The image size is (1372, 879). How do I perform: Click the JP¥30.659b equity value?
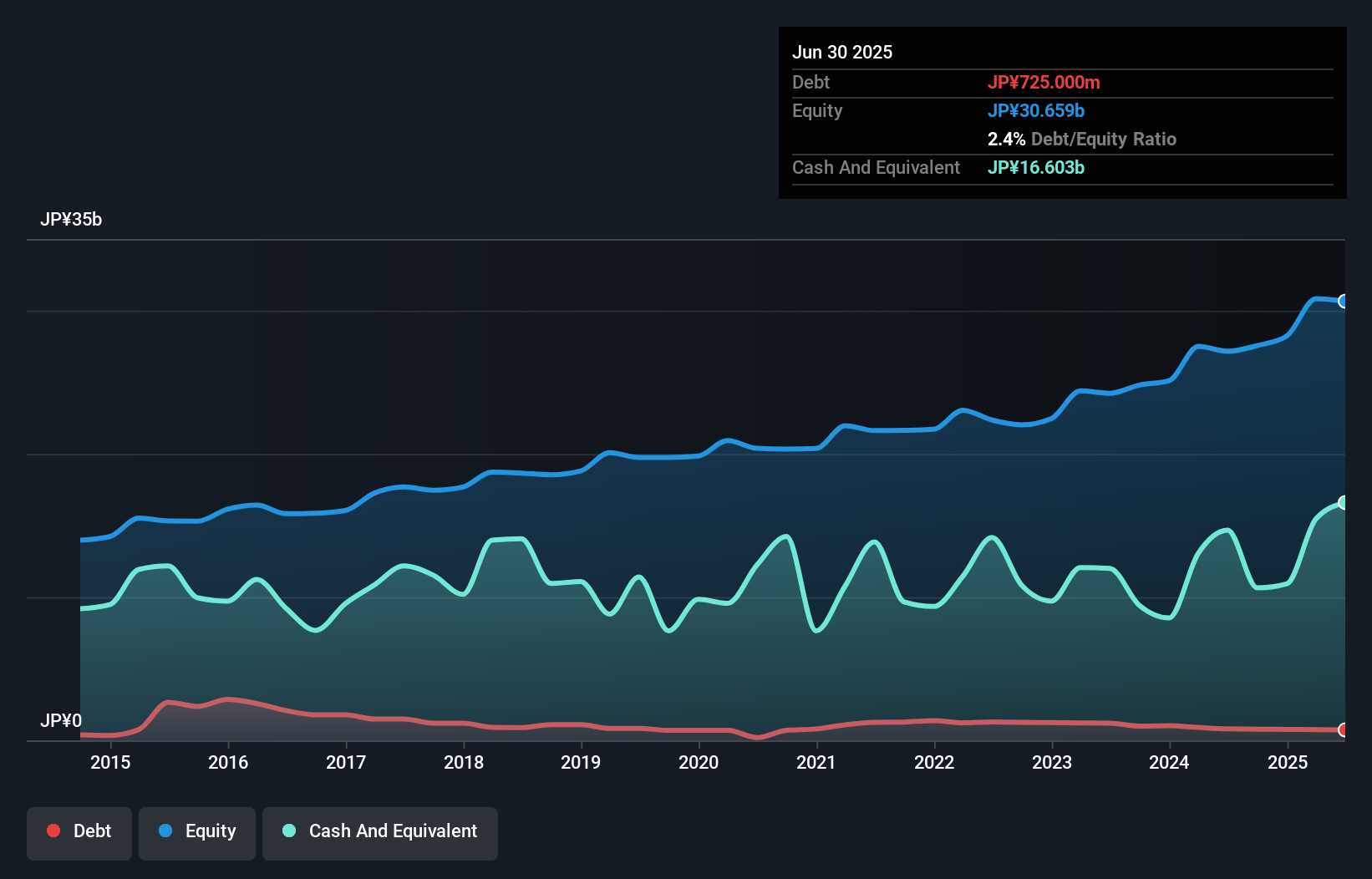[1036, 110]
